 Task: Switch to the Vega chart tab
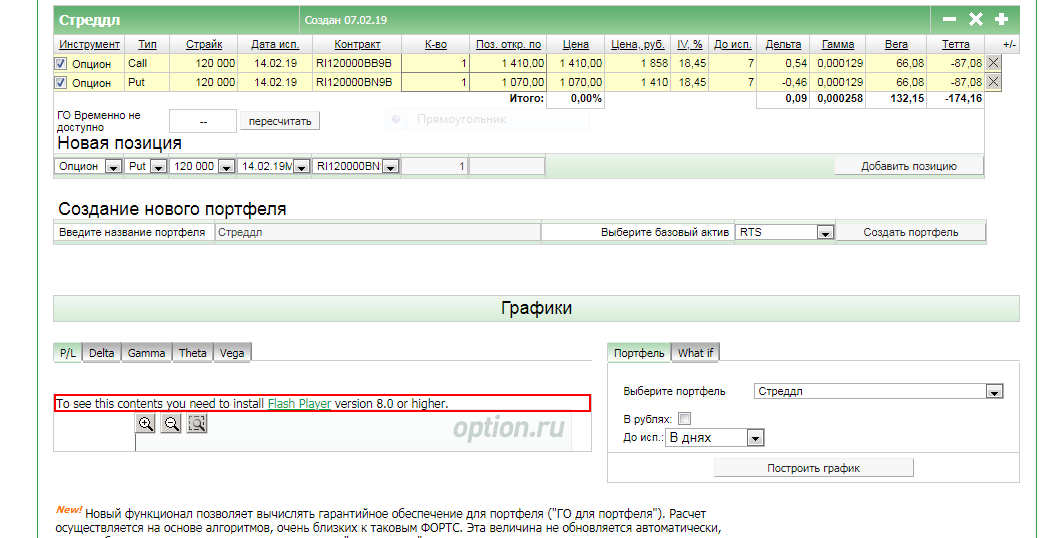pyautogui.click(x=232, y=353)
